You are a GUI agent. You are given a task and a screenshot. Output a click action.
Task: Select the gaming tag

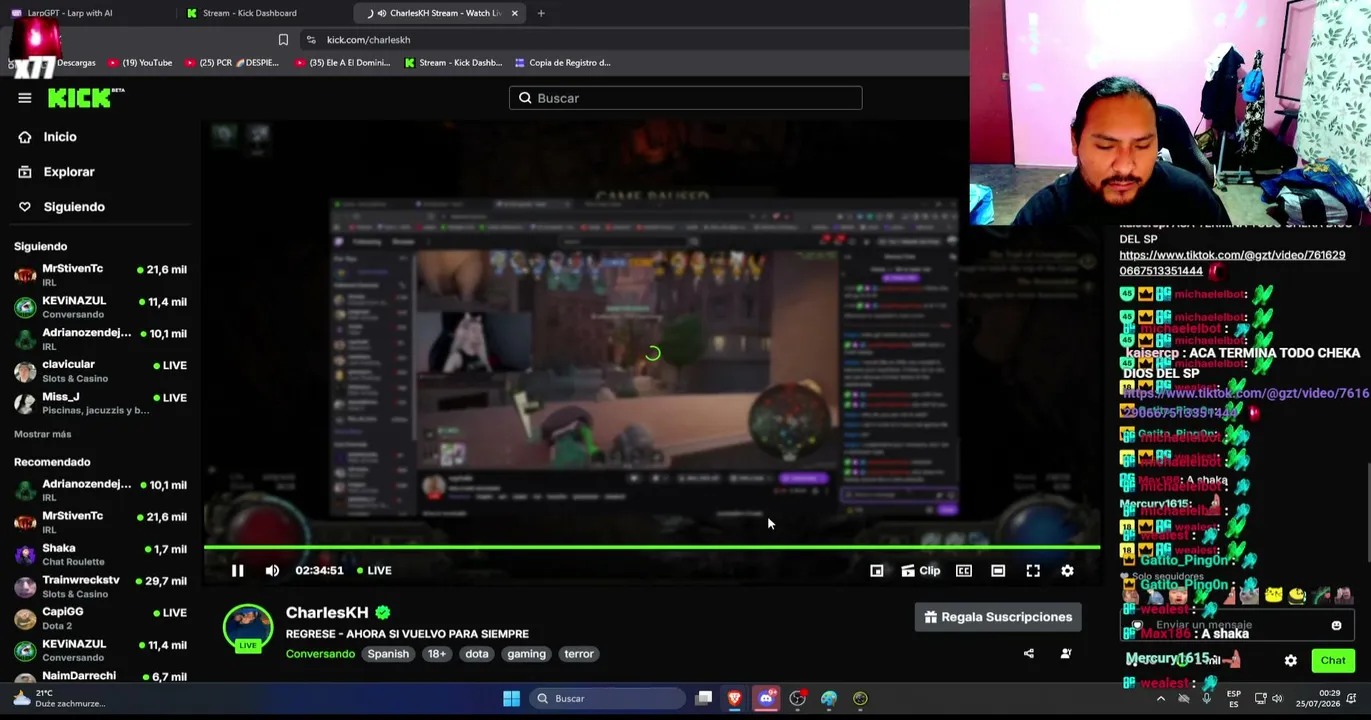tap(526, 654)
